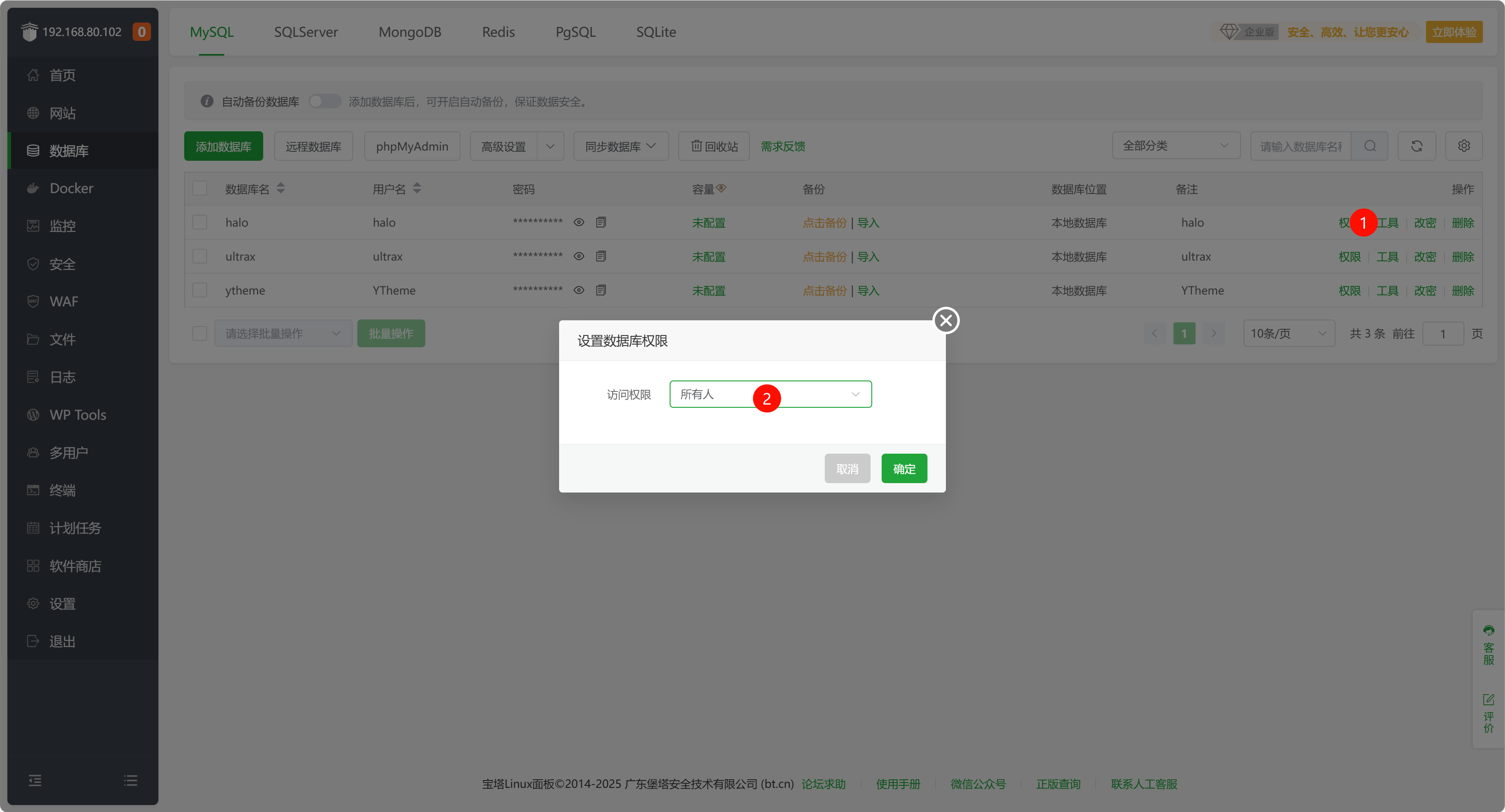Check the ultrax row checkbox
This screenshot has width=1505, height=812.
[200, 256]
